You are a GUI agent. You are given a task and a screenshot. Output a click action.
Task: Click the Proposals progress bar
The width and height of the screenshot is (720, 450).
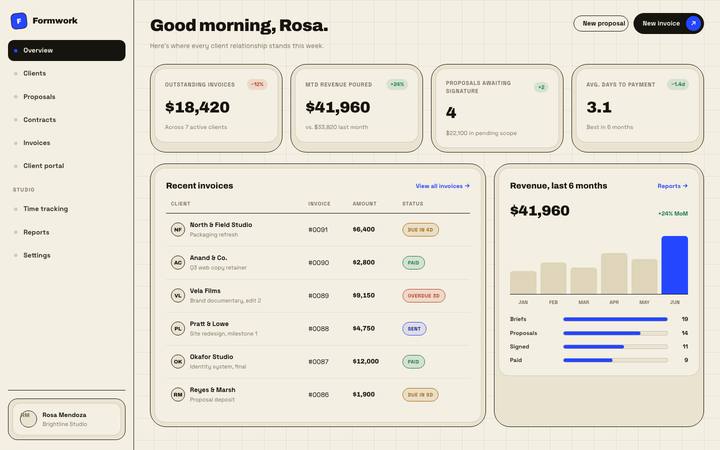[615, 333]
